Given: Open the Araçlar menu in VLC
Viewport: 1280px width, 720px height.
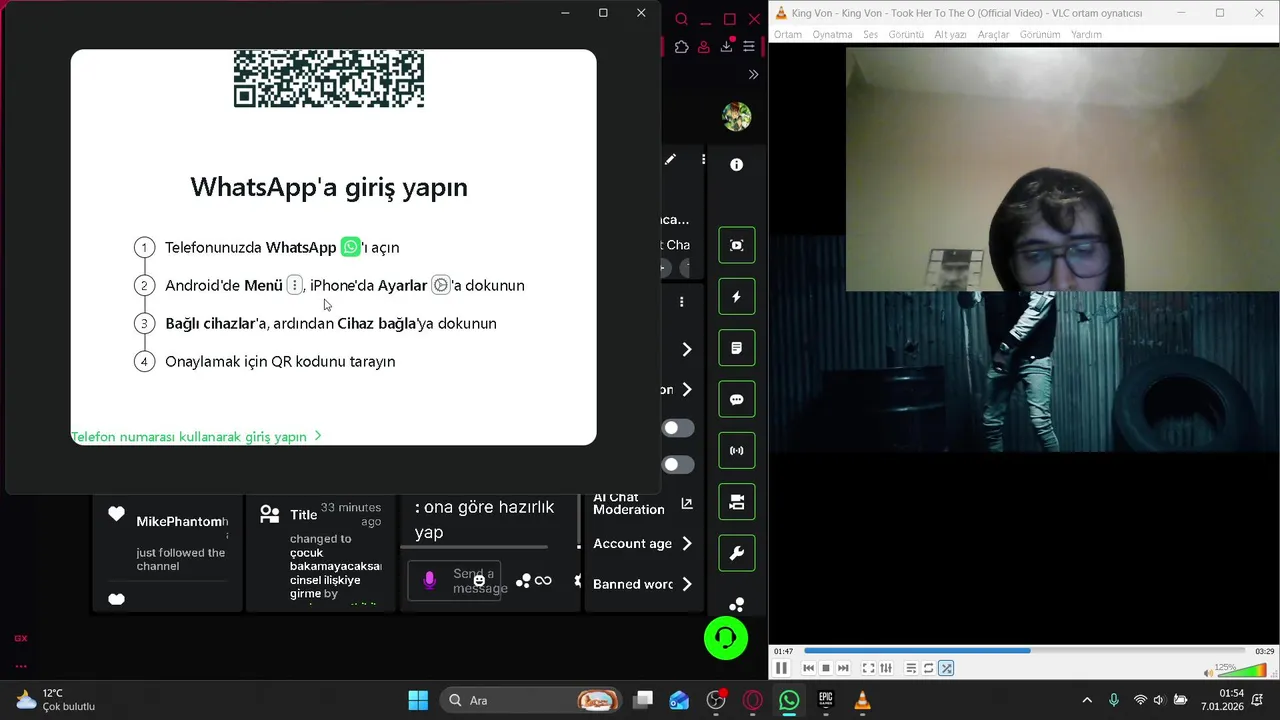Looking at the screenshot, I should [x=993, y=34].
